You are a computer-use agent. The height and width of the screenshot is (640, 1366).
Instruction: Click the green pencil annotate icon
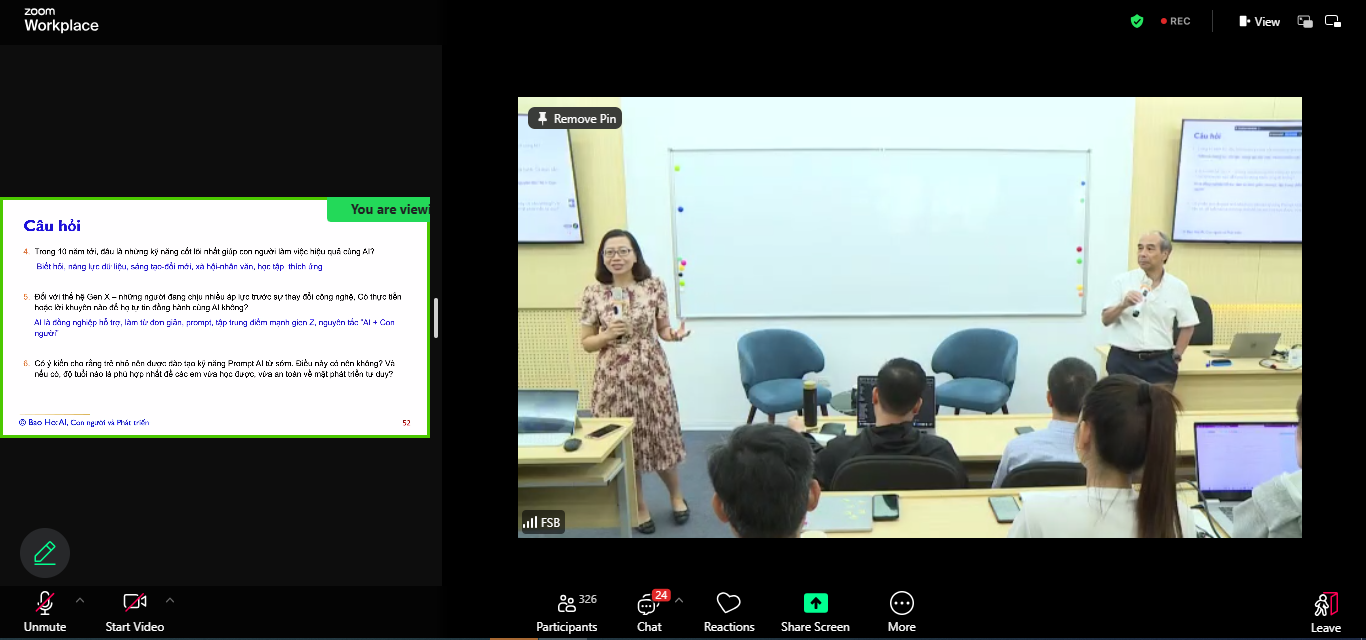pyautogui.click(x=45, y=553)
